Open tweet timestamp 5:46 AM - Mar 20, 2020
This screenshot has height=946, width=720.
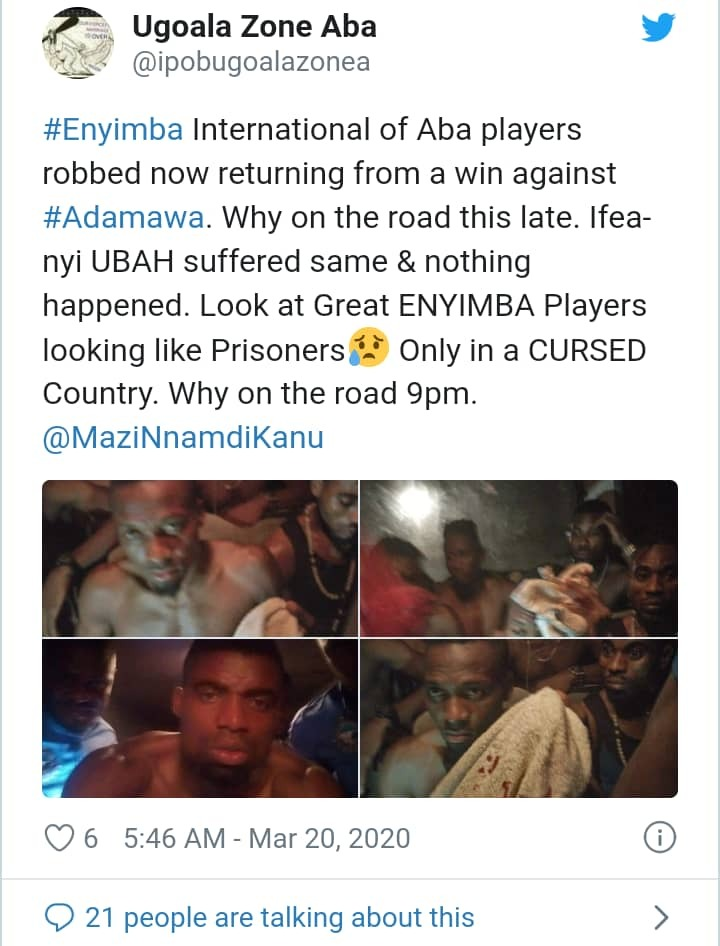coord(267,839)
